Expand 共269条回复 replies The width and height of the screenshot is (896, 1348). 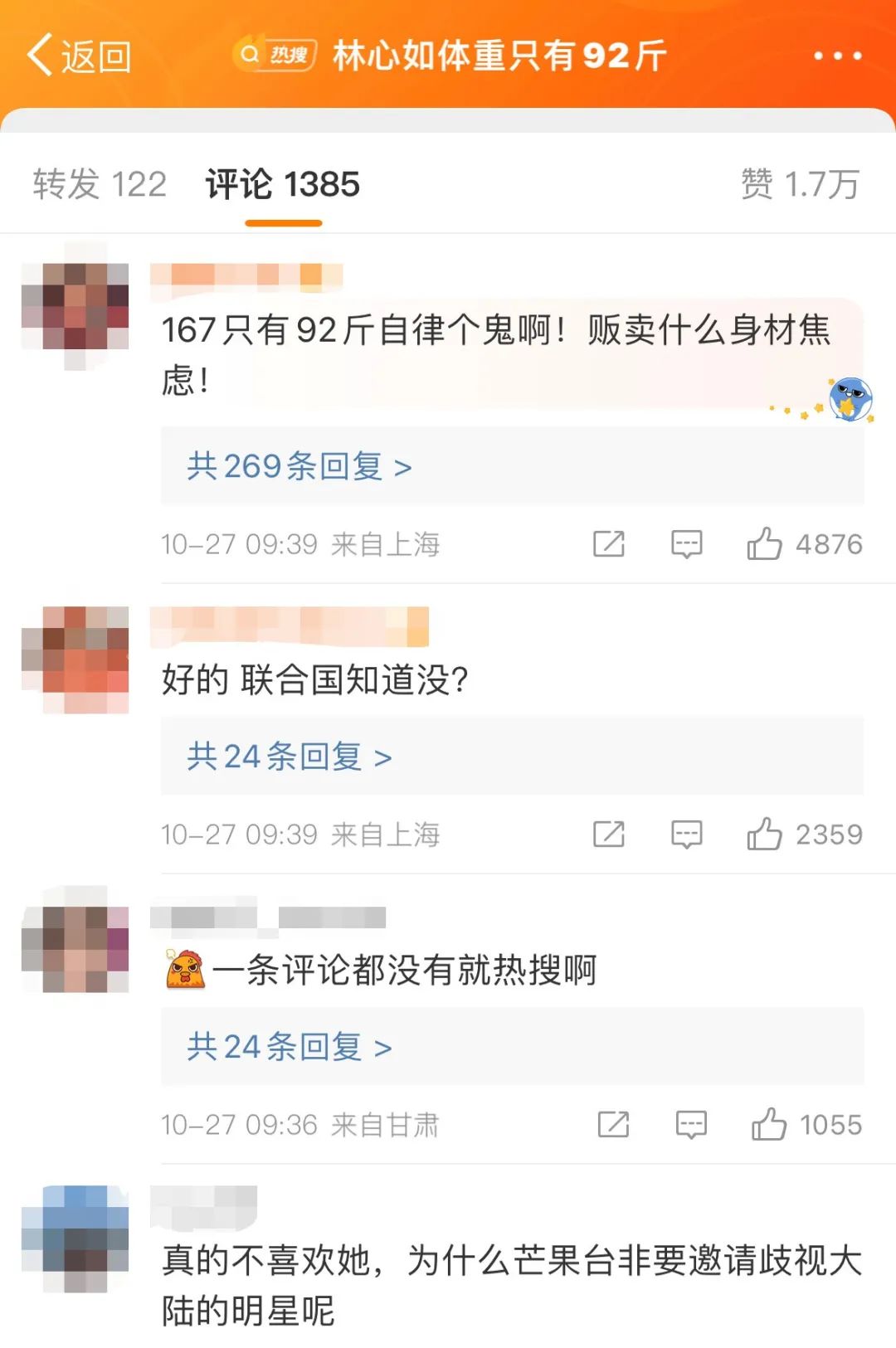[299, 466]
